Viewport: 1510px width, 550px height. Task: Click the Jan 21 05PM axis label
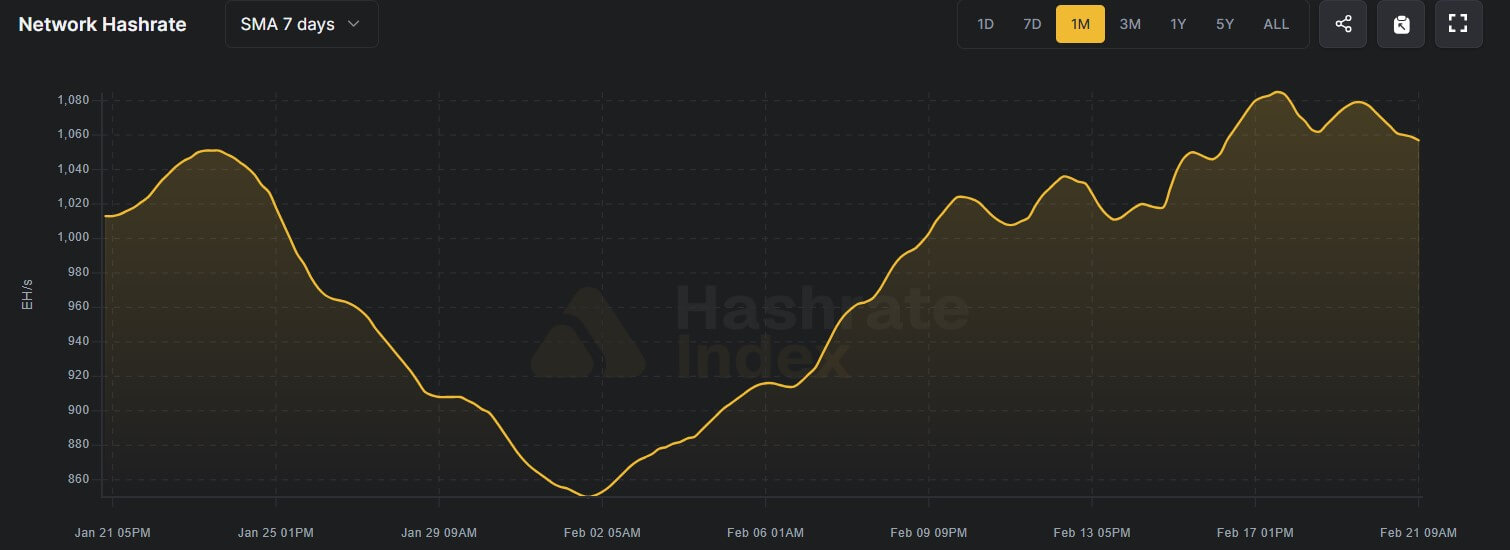(x=112, y=532)
